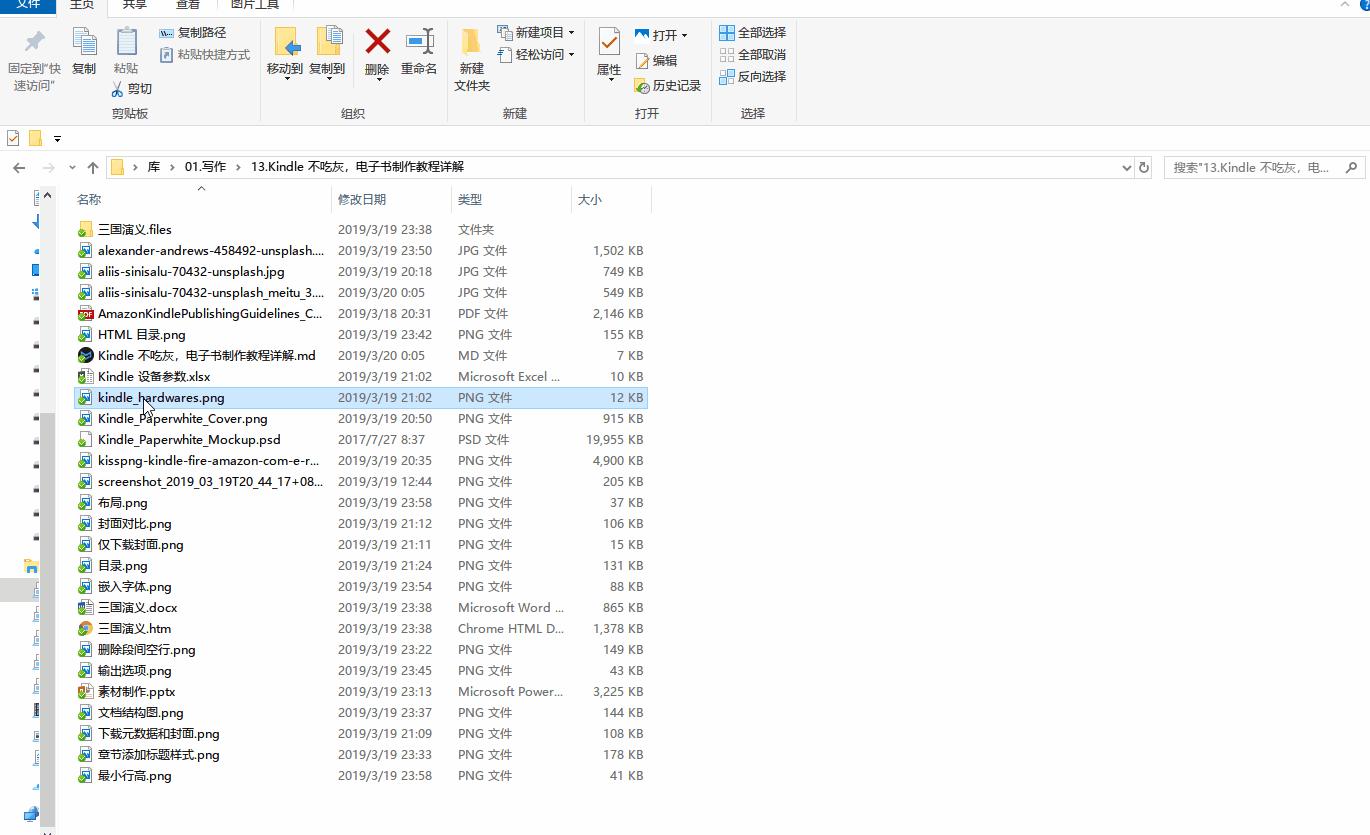This screenshot has height=835, width=1370.
Task: Select the file named 章节添加标题样式.png
Action: point(159,755)
